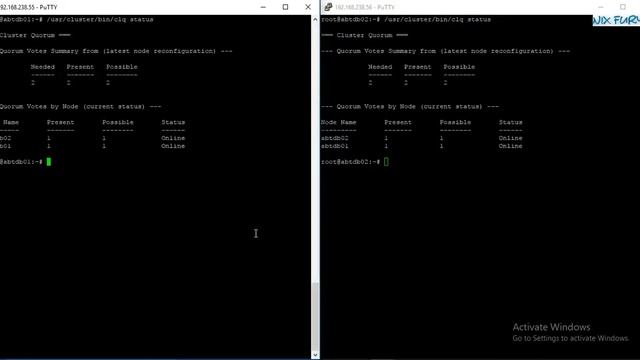Viewport: 640px width, 360px height.
Task: Click node table 'Present' header in the left terminal
Action: [60, 122]
